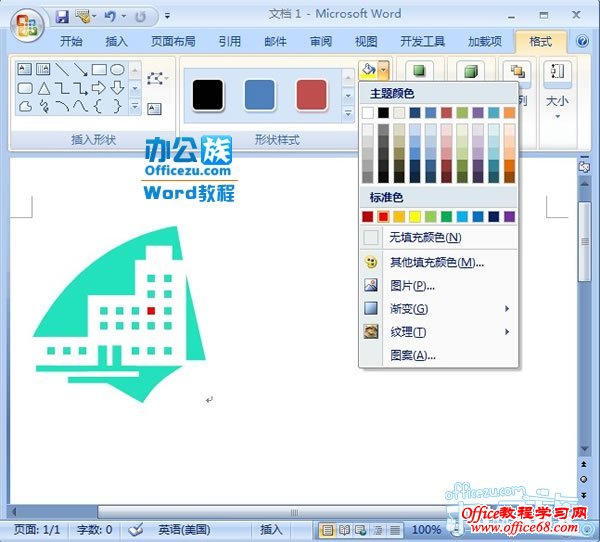600x542 pixels.
Task: Switch to Web Layout view
Action: coord(360,530)
